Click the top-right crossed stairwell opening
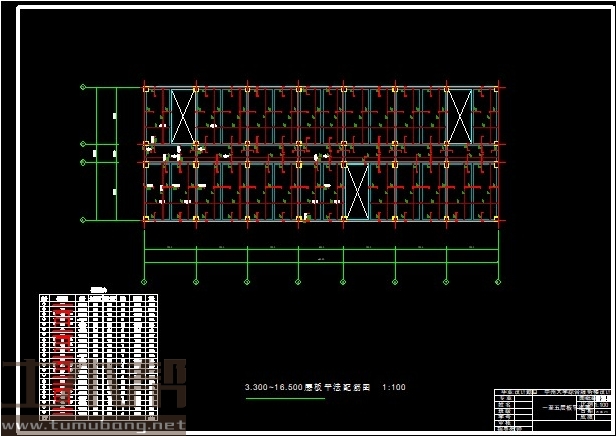The width and height of the screenshot is (616, 436). point(459,116)
